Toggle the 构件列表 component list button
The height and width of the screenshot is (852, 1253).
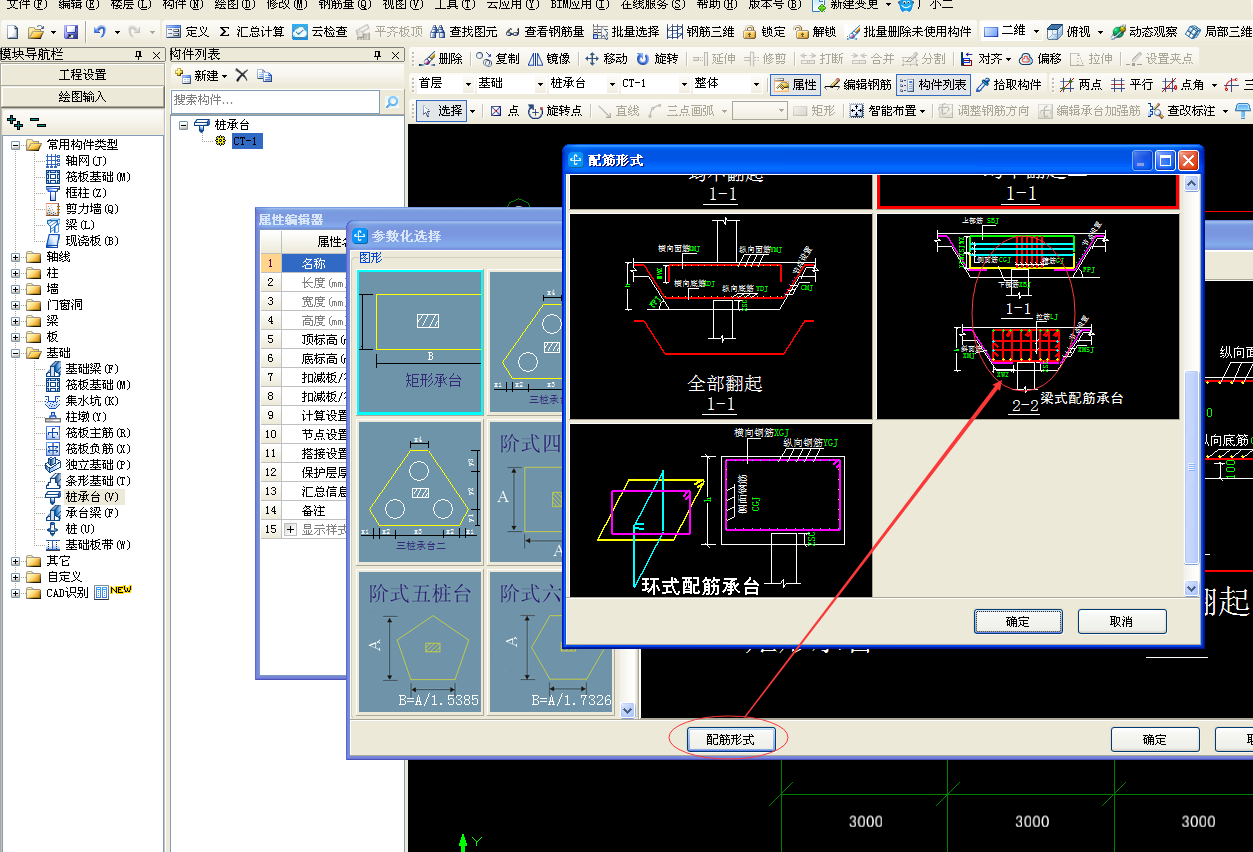[x=932, y=85]
